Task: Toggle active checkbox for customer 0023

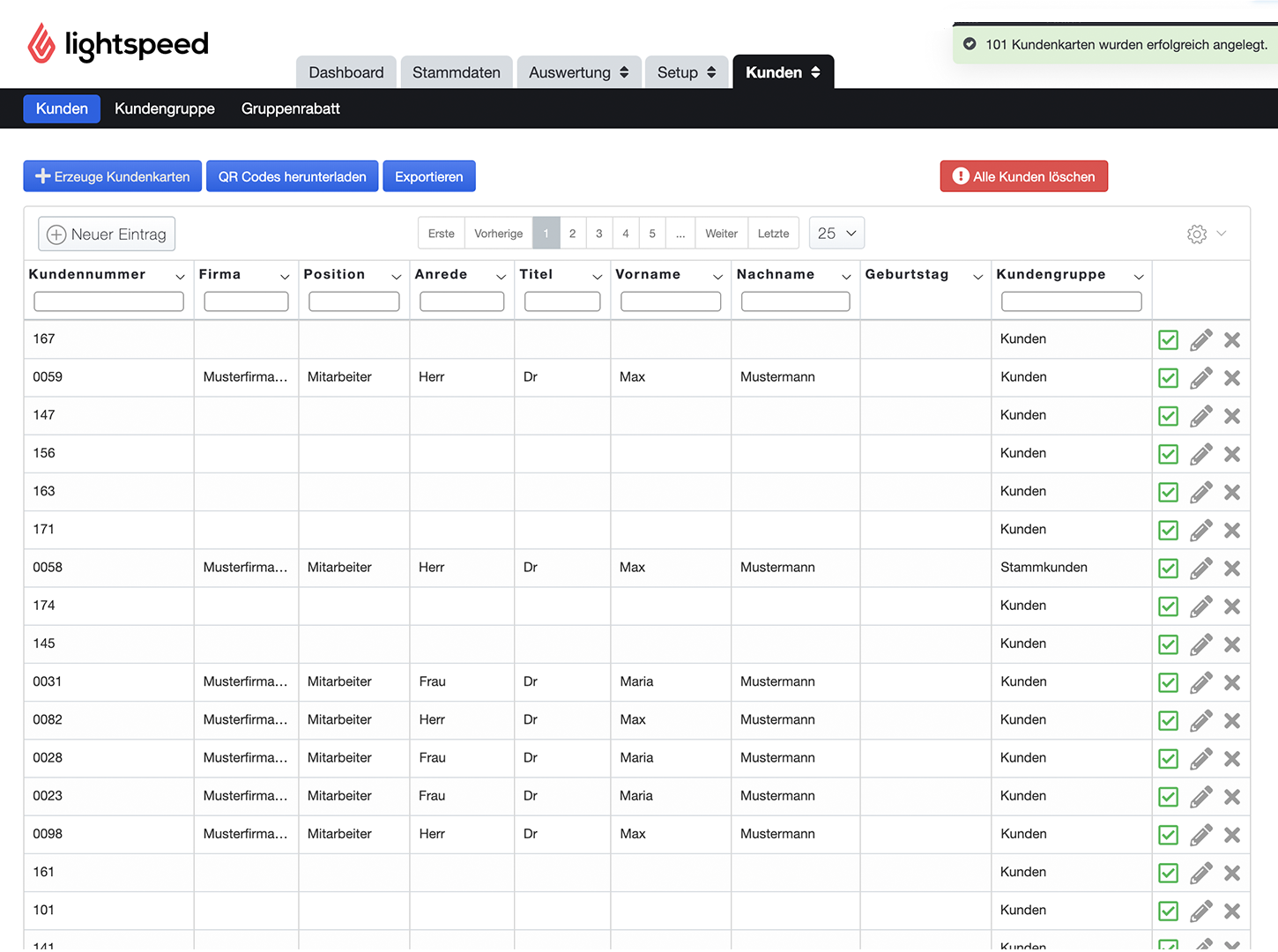Action: [x=1168, y=797]
